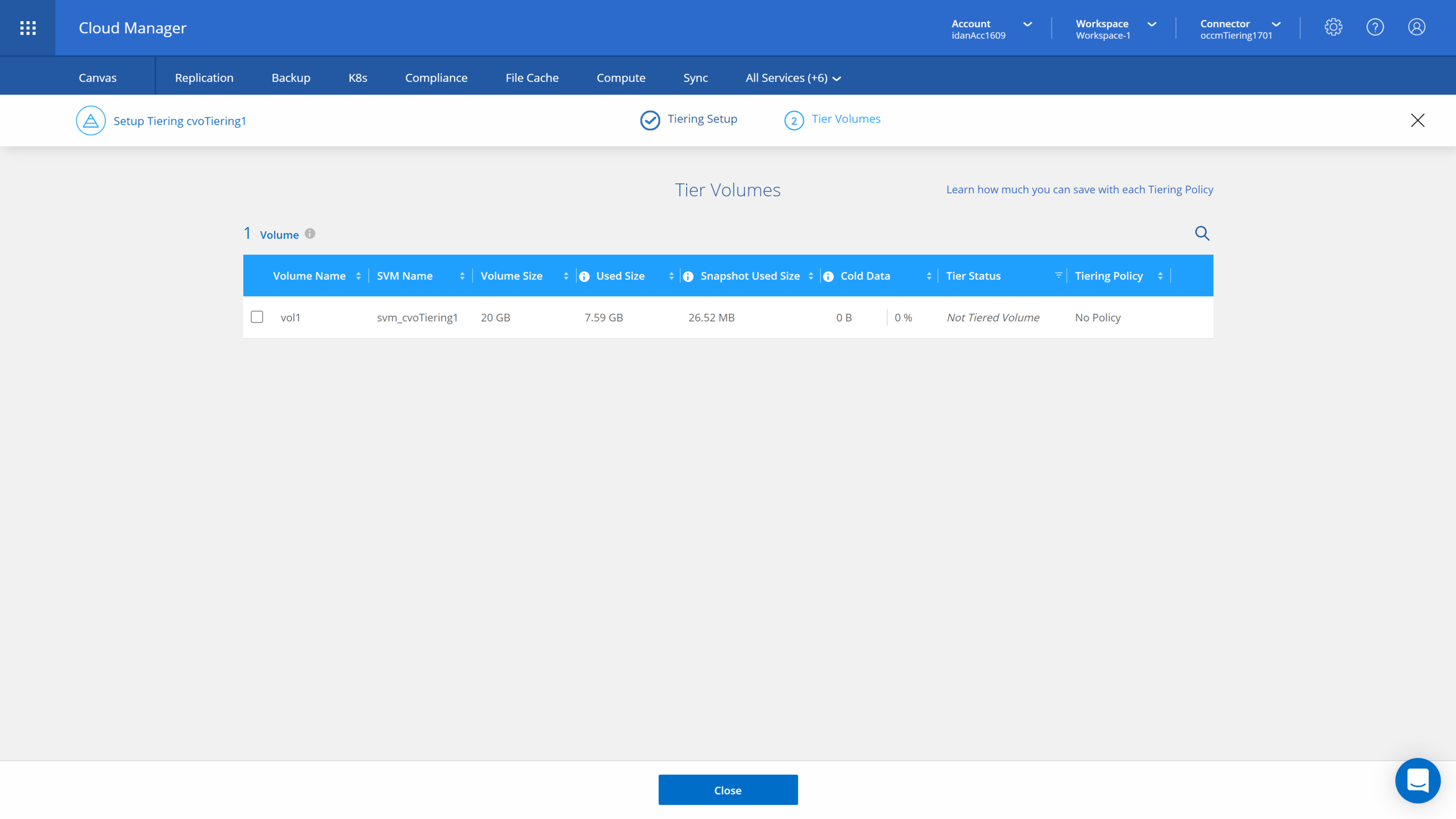Click the Cold Data info icon
Viewport: 1456px width, 819px height.
(x=828, y=276)
